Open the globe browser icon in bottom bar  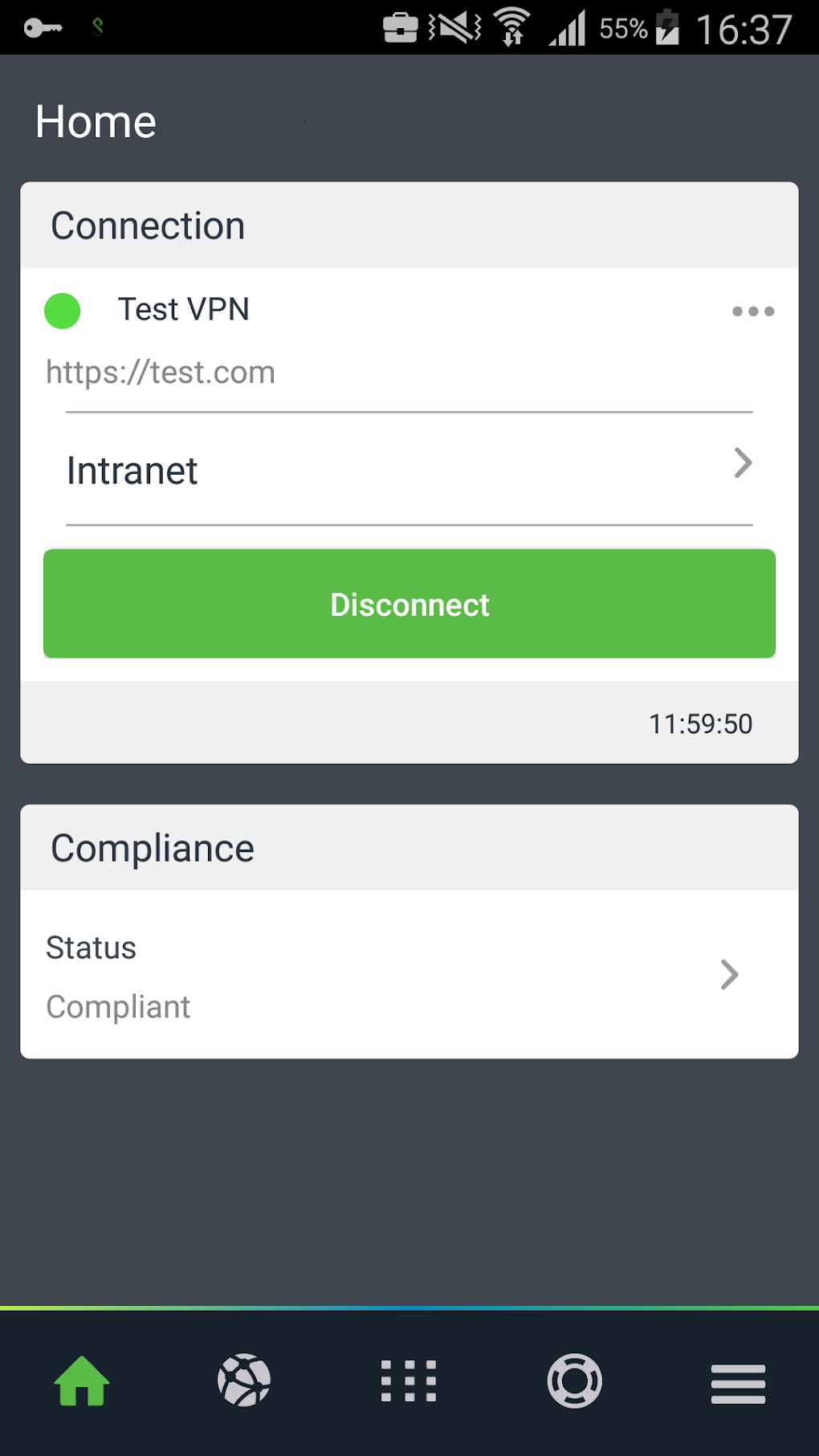pos(244,1381)
